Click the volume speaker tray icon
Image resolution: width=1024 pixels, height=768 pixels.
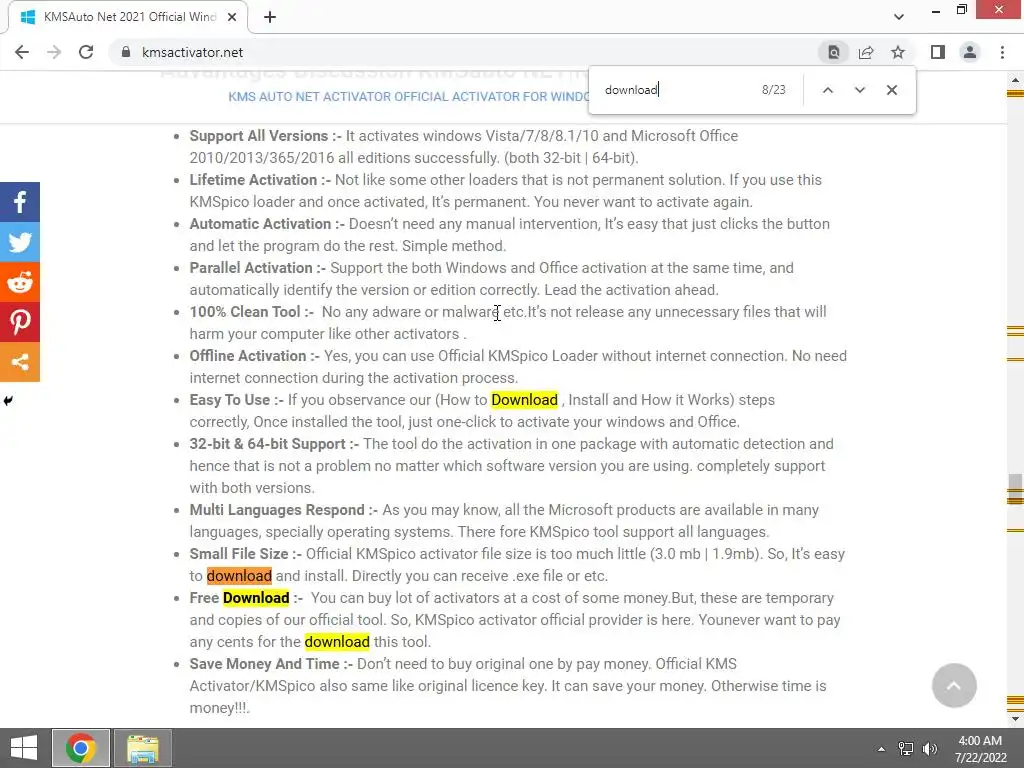[930, 749]
